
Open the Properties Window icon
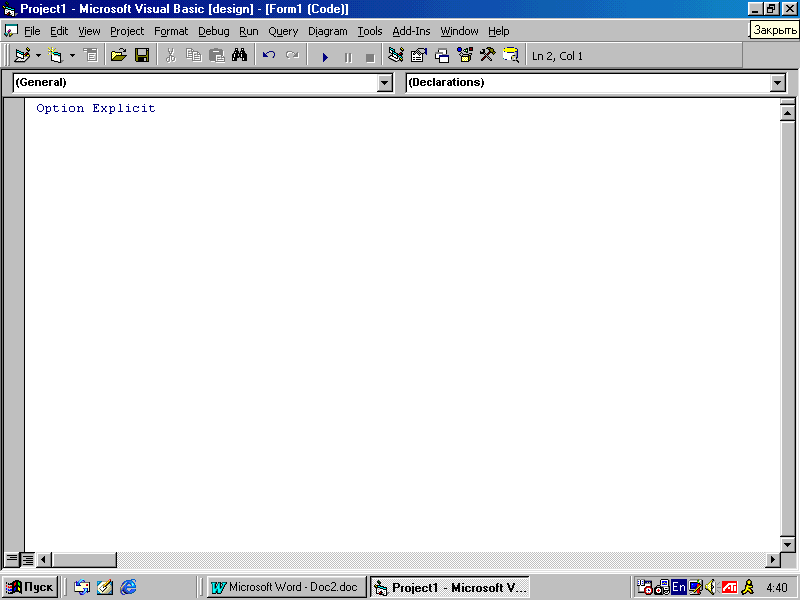pyautogui.click(x=418, y=55)
